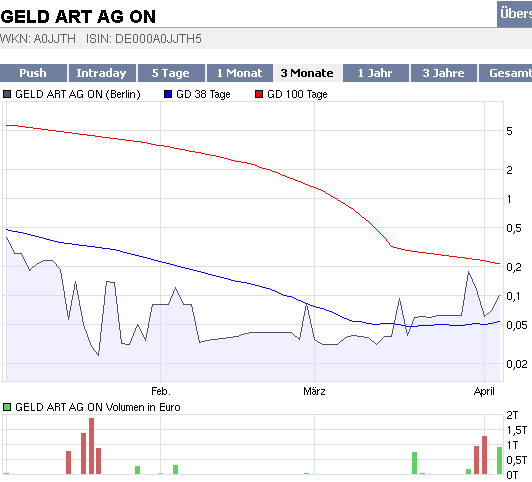Click the 0,02 price axis value

click(x=517, y=364)
